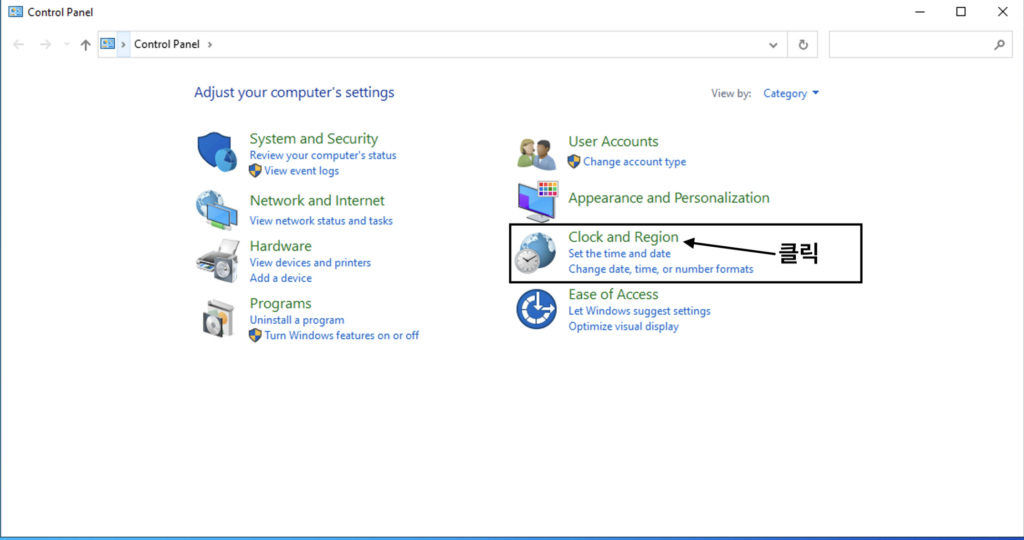Click the Back arrow in navigation bar
Screen dimensions: 1024x540
point(18,44)
